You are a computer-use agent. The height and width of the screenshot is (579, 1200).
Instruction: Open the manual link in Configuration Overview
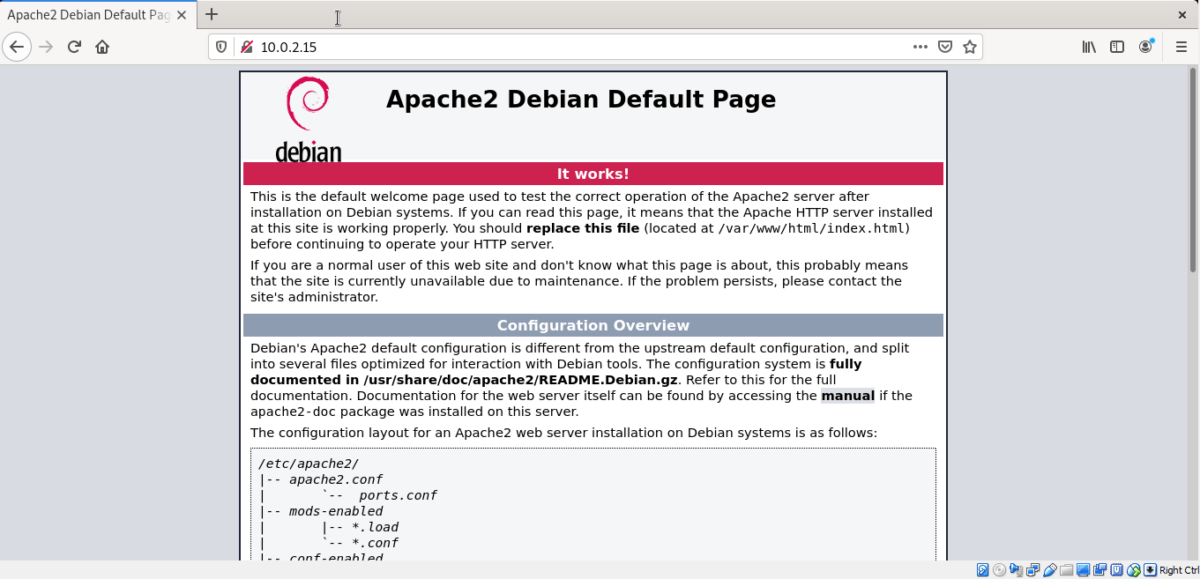[x=847, y=396]
